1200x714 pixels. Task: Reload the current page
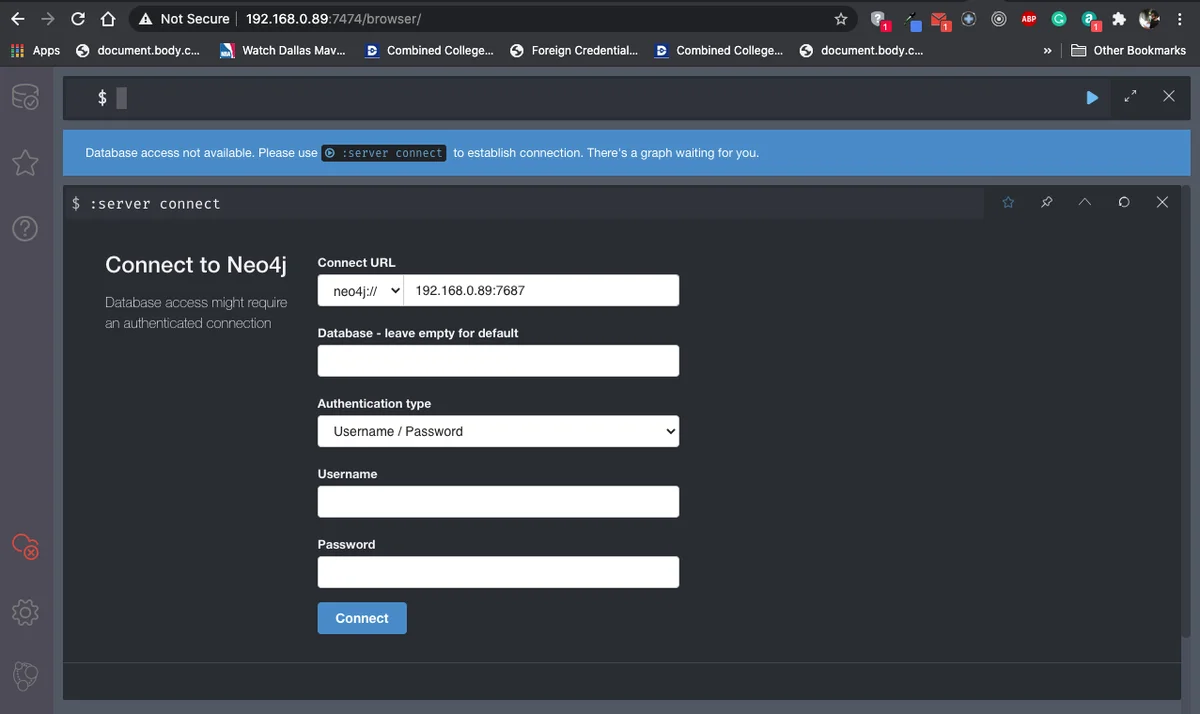(78, 19)
